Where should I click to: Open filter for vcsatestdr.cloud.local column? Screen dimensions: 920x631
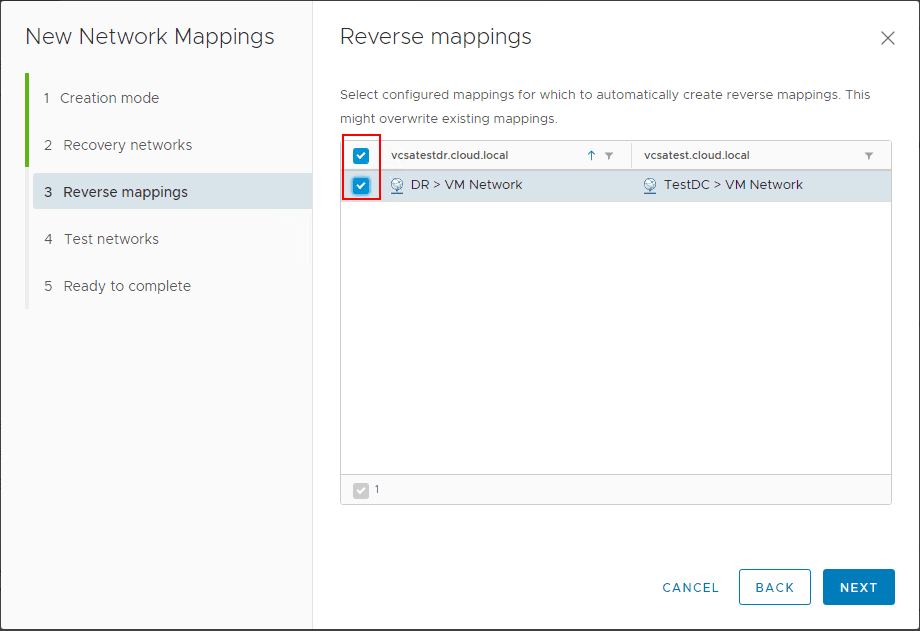tap(609, 156)
